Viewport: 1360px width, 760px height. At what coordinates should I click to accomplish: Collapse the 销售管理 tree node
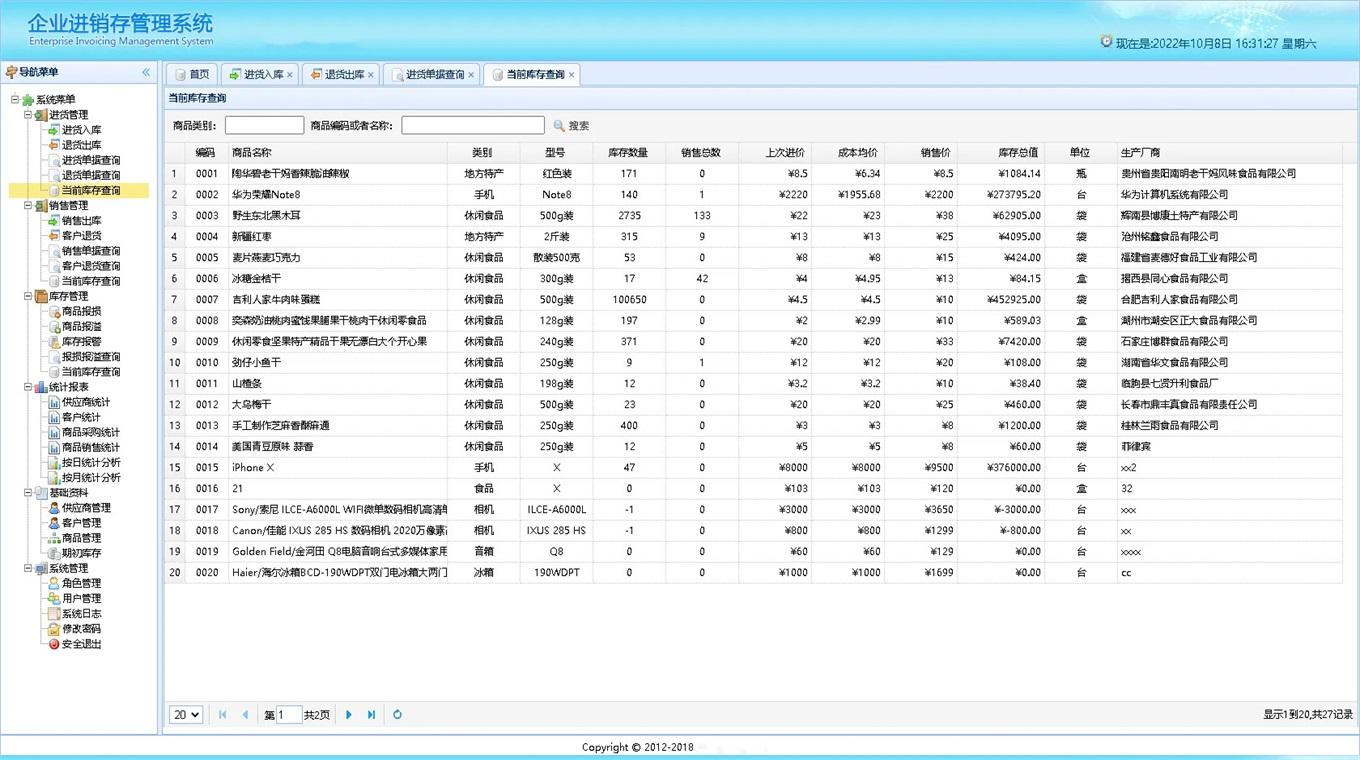(x=28, y=206)
